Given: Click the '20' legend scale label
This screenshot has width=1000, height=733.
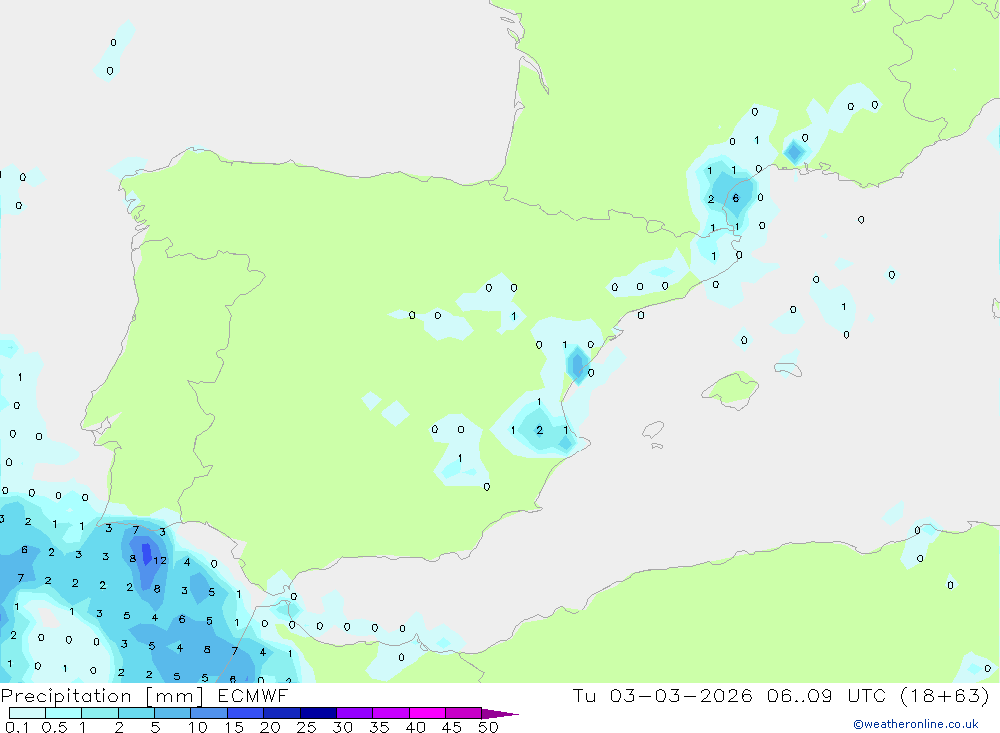Looking at the screenshot, I should click(x=270, y=727).
